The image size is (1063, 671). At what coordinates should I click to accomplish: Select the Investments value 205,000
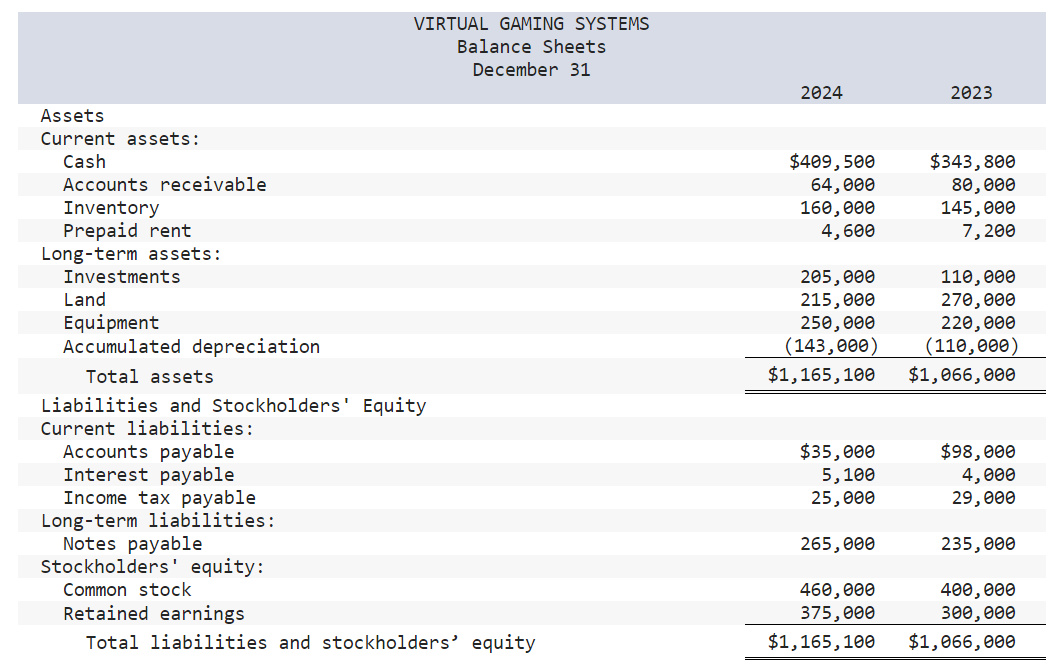coord(840,276)
